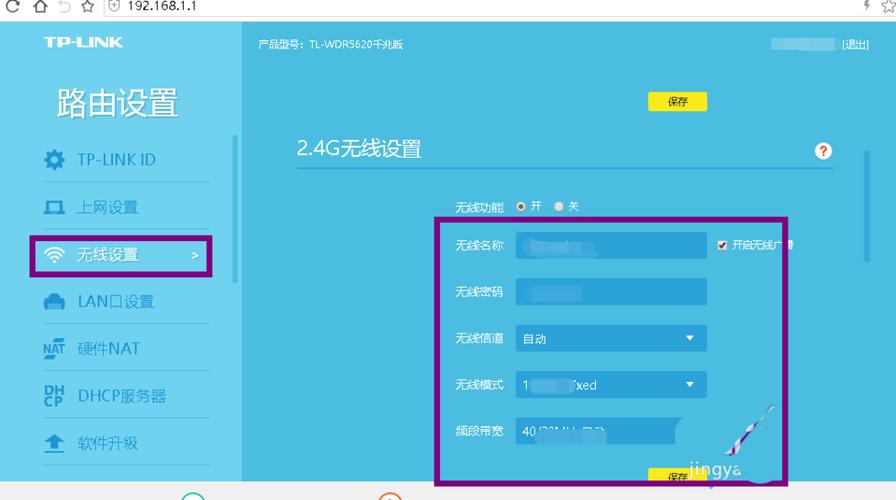Select 无线功能 关 radio button
896x500 pixels.
click(x=559, y=206)
